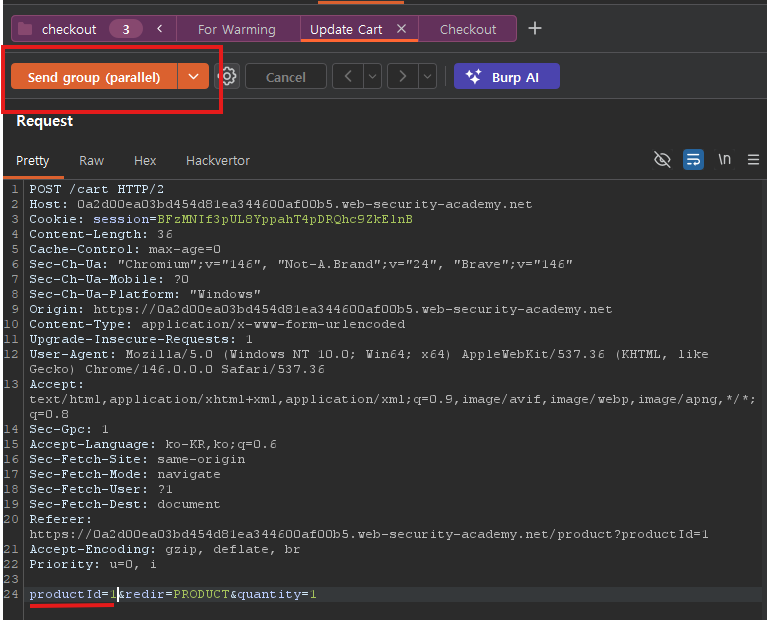
Task: Collapse the checkout tab group chevron
Action: point(160,29)
